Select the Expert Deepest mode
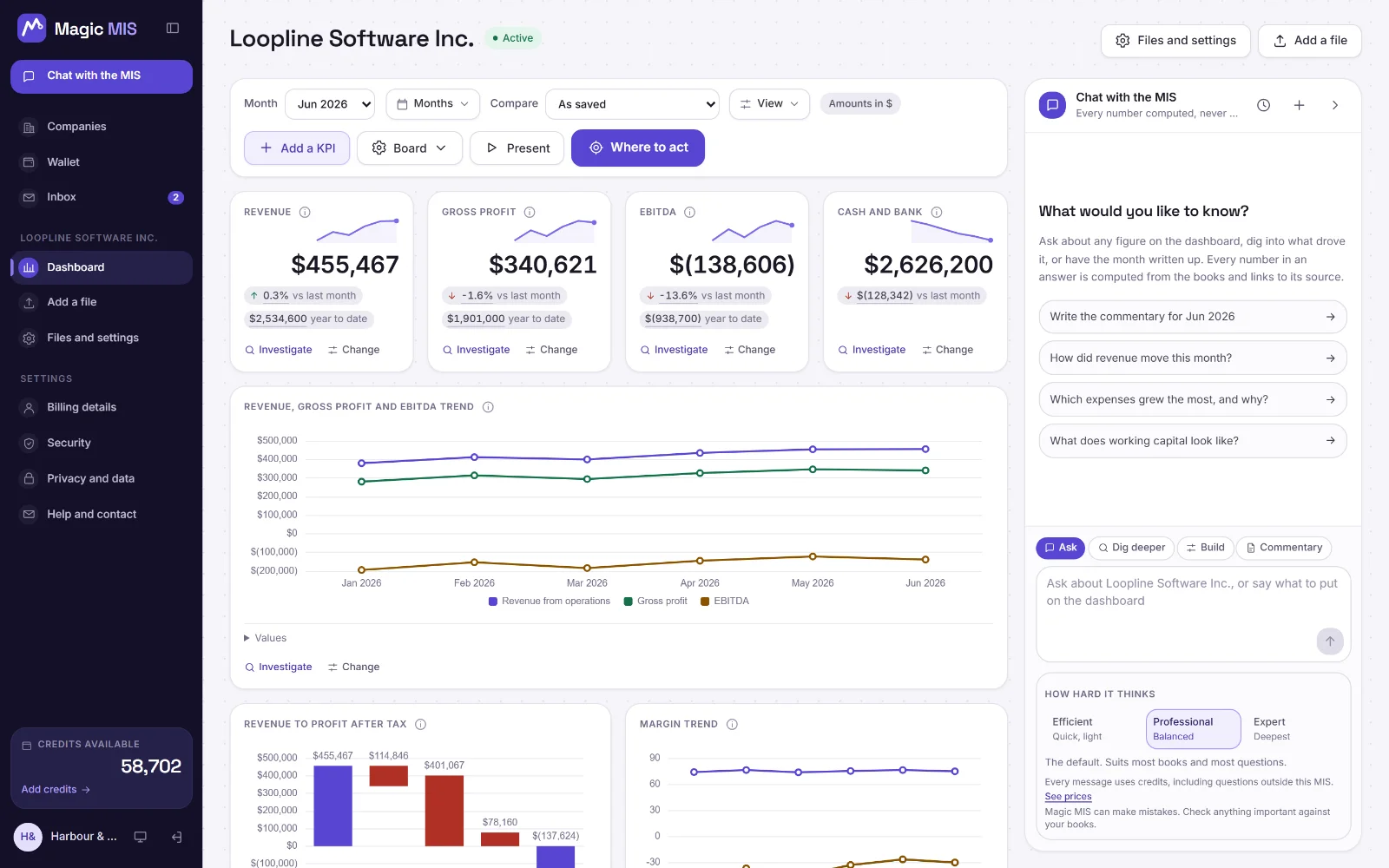Viewport: 1389px width, 868px height. pyautogui.click(x=1294, y=729)
